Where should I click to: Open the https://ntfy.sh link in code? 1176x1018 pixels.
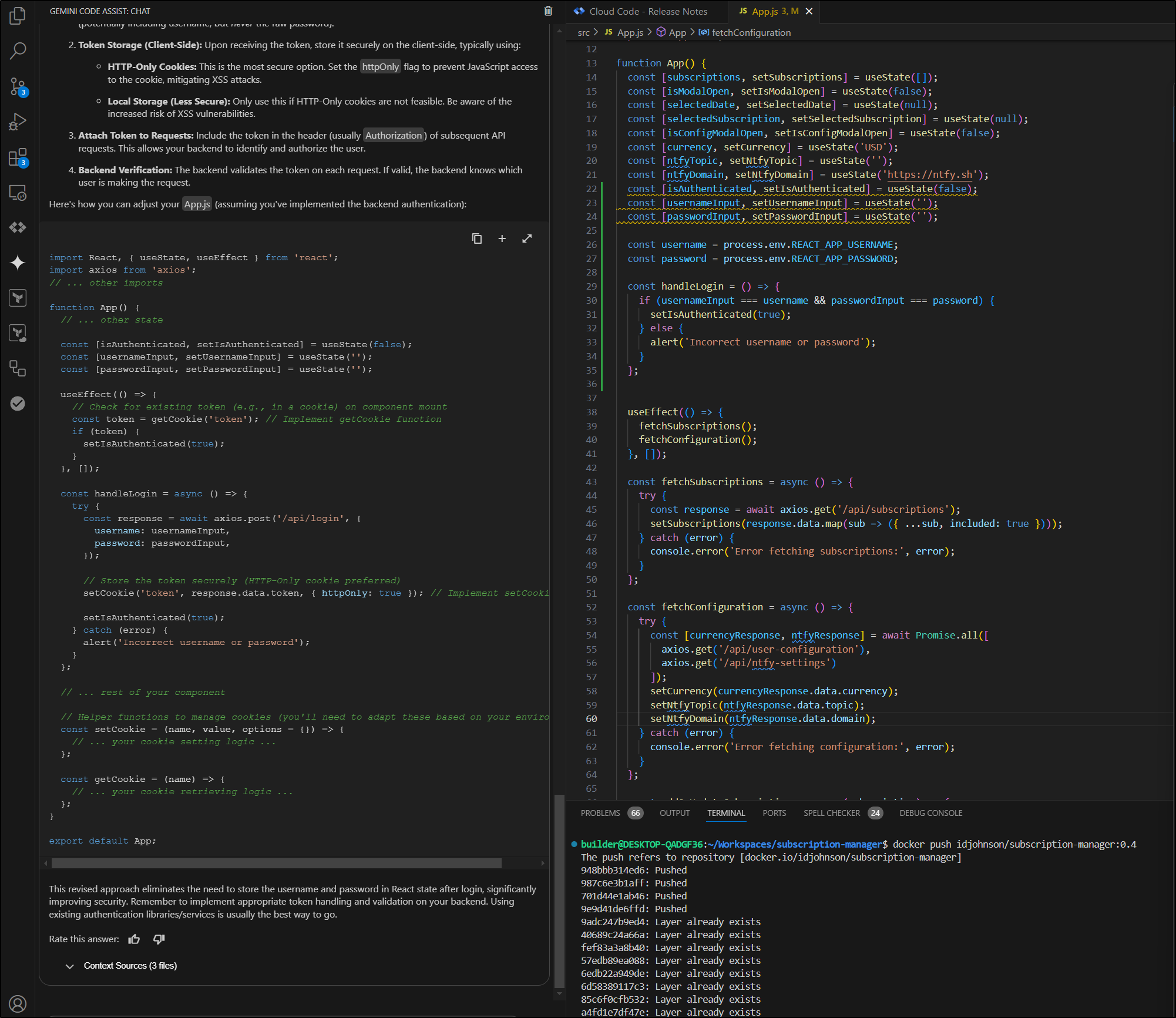click(x=930, y=174)
